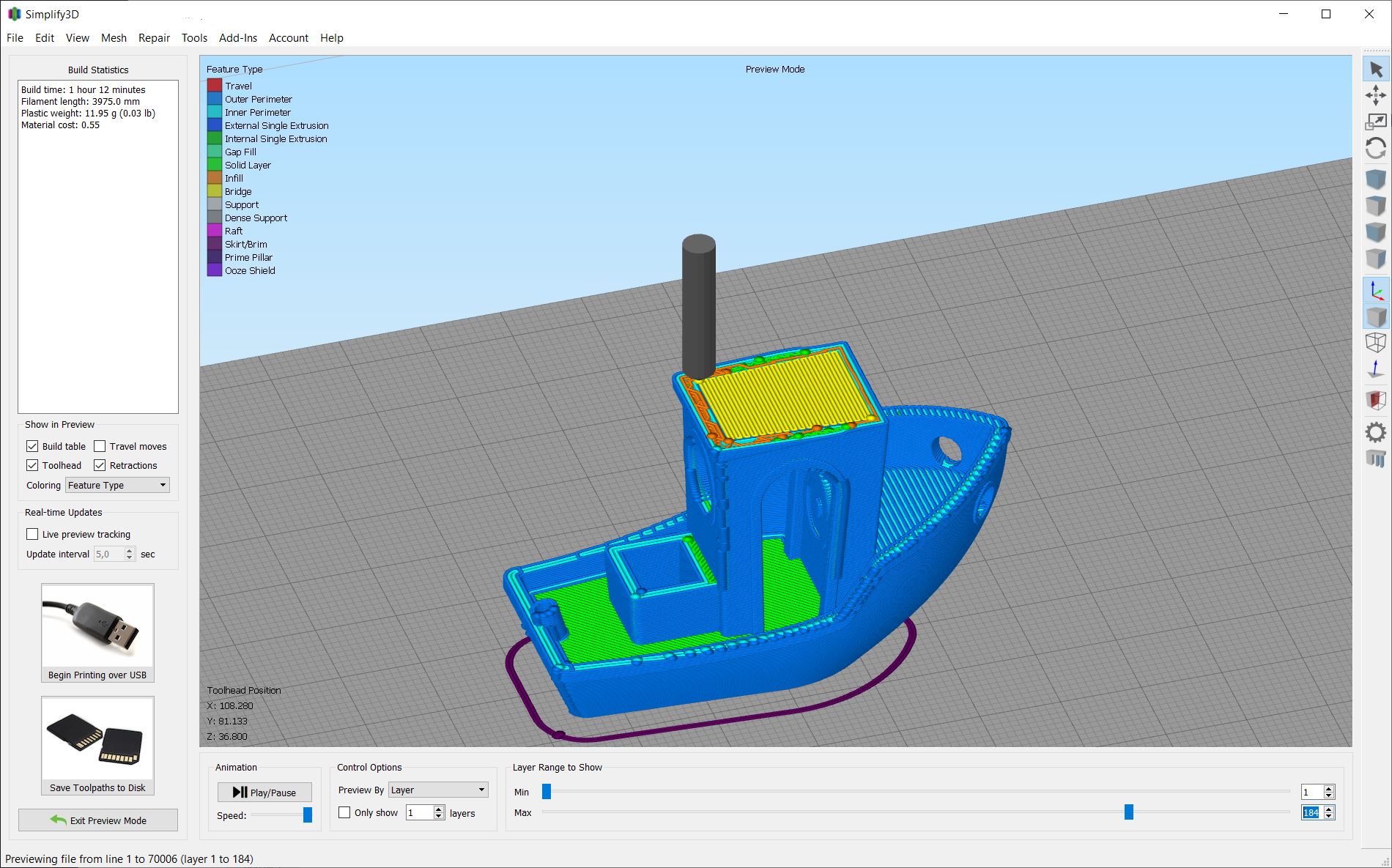Viewport: 1392px width, 868px height.
Task: Switch to the front view cube
Action: pyautogui.click(x=1376, y=232)
